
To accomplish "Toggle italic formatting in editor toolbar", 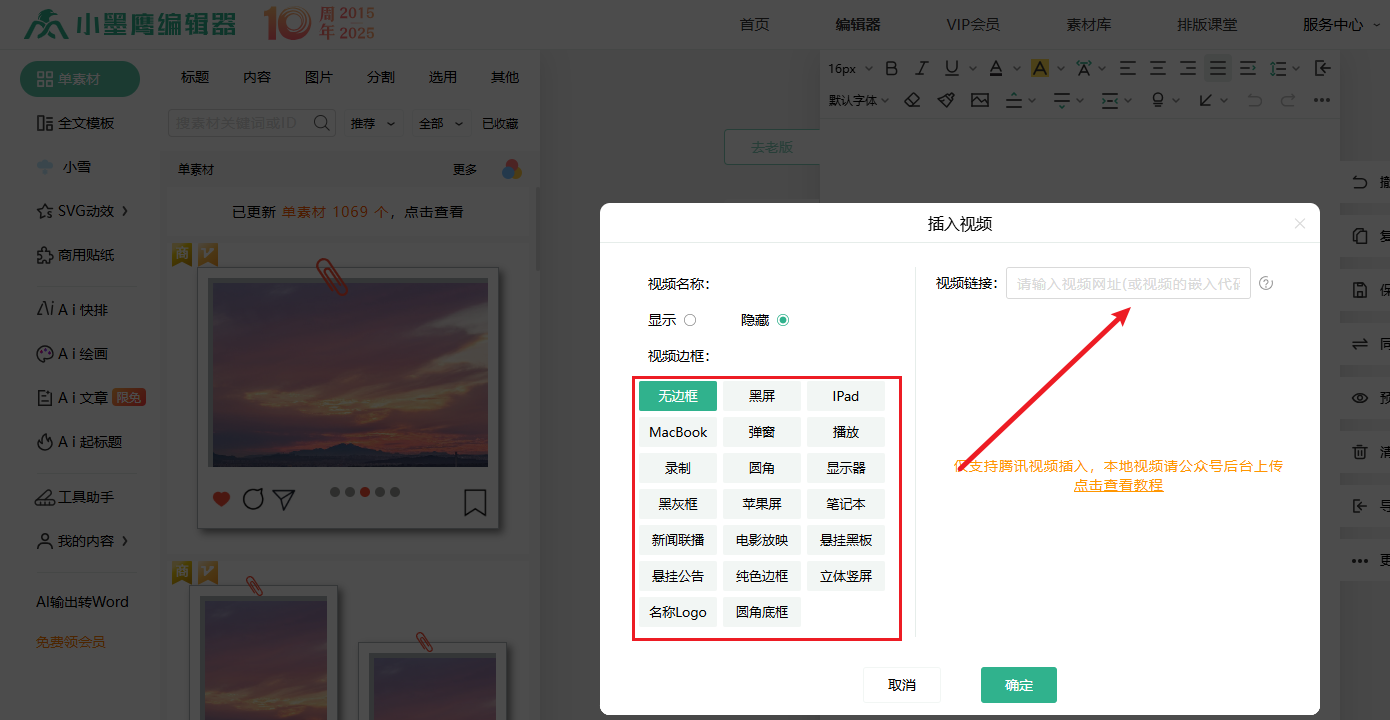I will coord(922,68).
